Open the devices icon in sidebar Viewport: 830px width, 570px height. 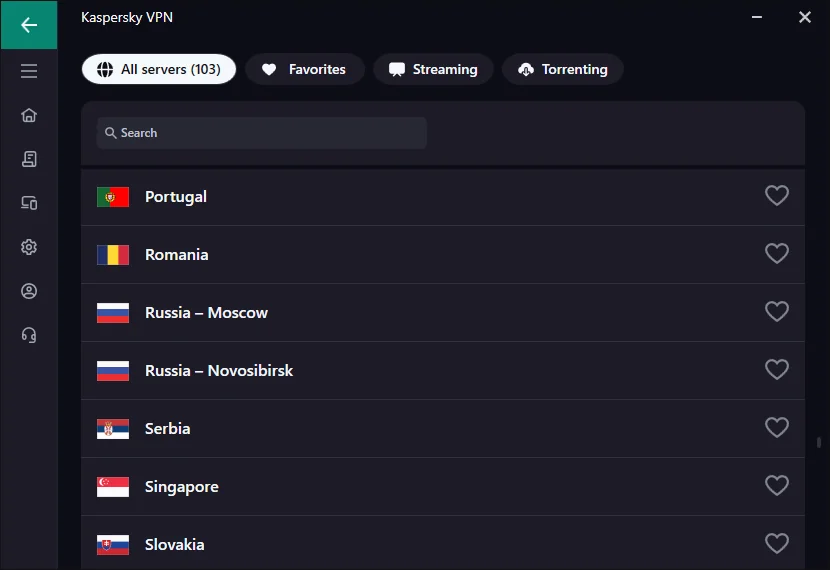[29, 203]
